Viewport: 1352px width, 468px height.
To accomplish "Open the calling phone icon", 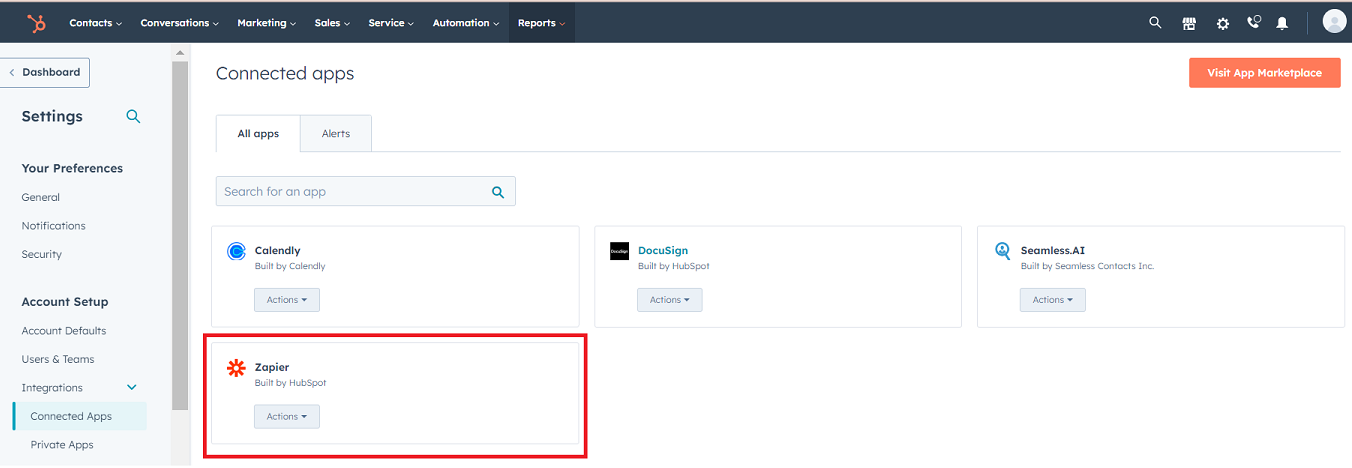I will 1253,22.
